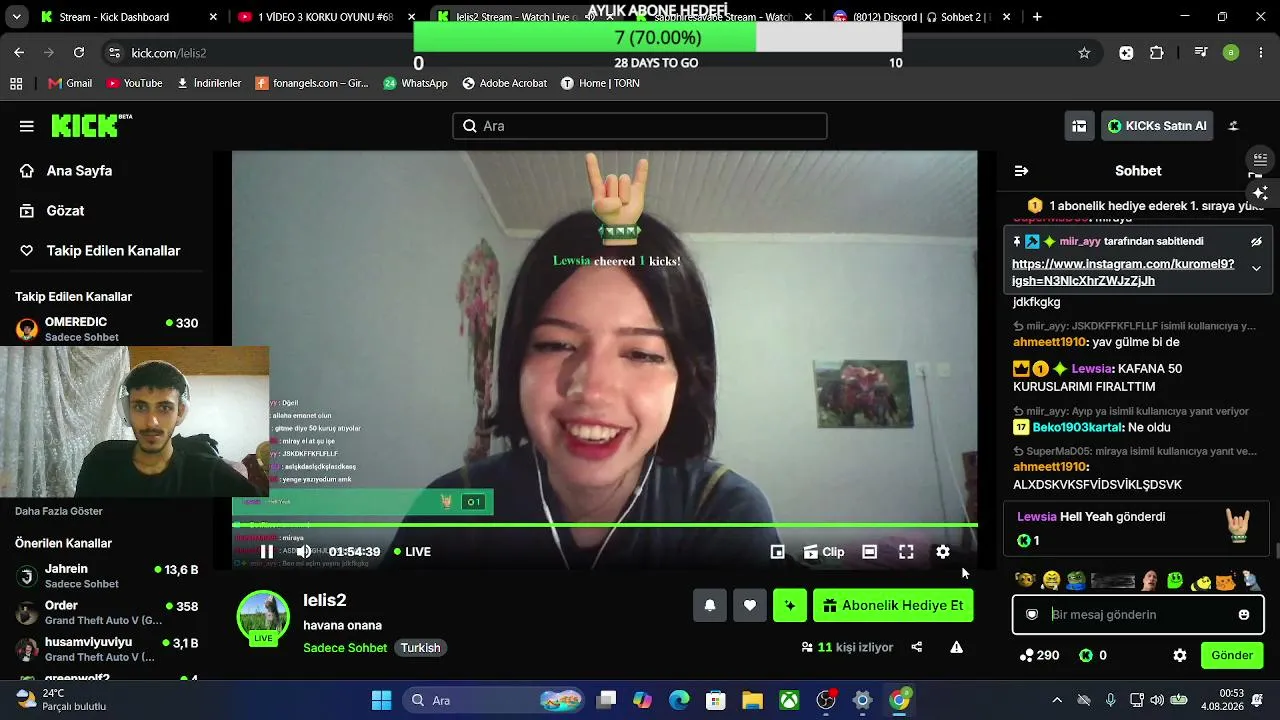This screenshot has width=1280, height=720.
Task: Open the 290 channel points balance
Action: click(x=1039, y=655)
